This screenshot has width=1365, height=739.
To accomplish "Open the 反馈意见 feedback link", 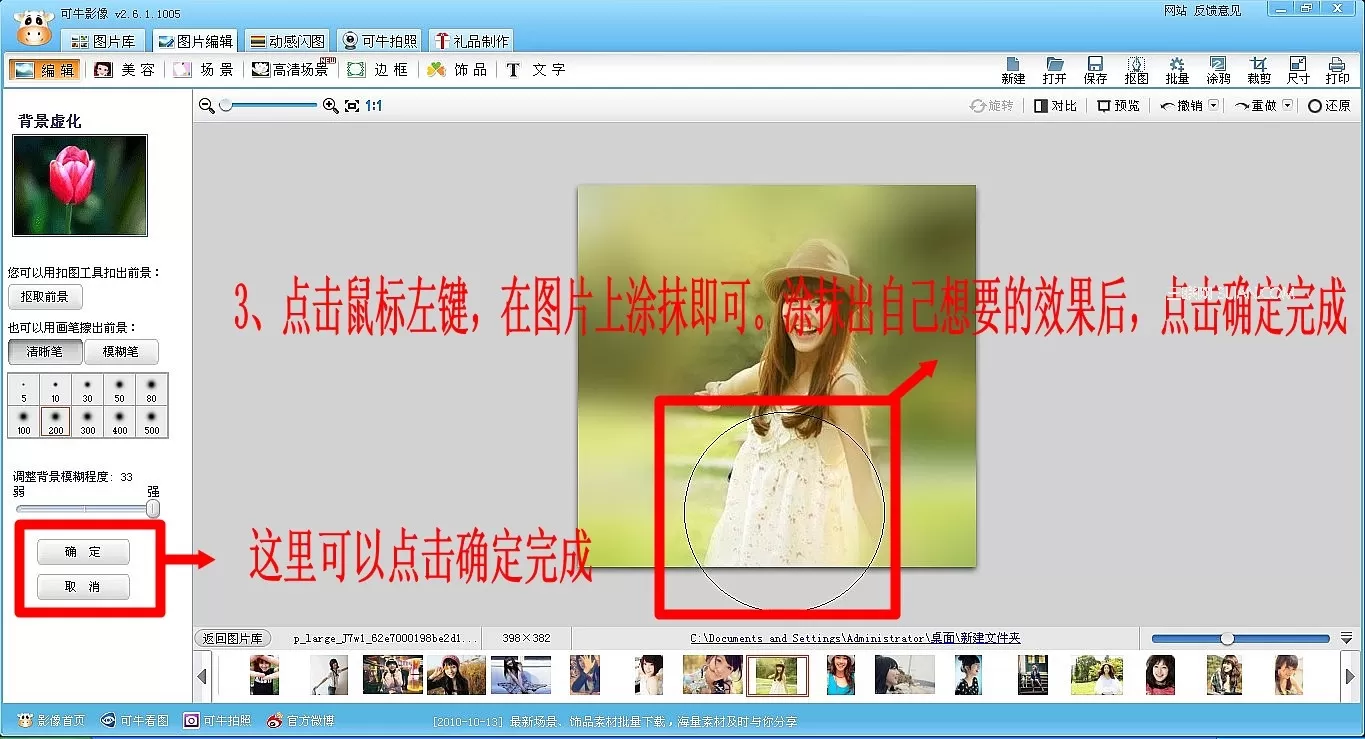I will (x=1217, y=10).
